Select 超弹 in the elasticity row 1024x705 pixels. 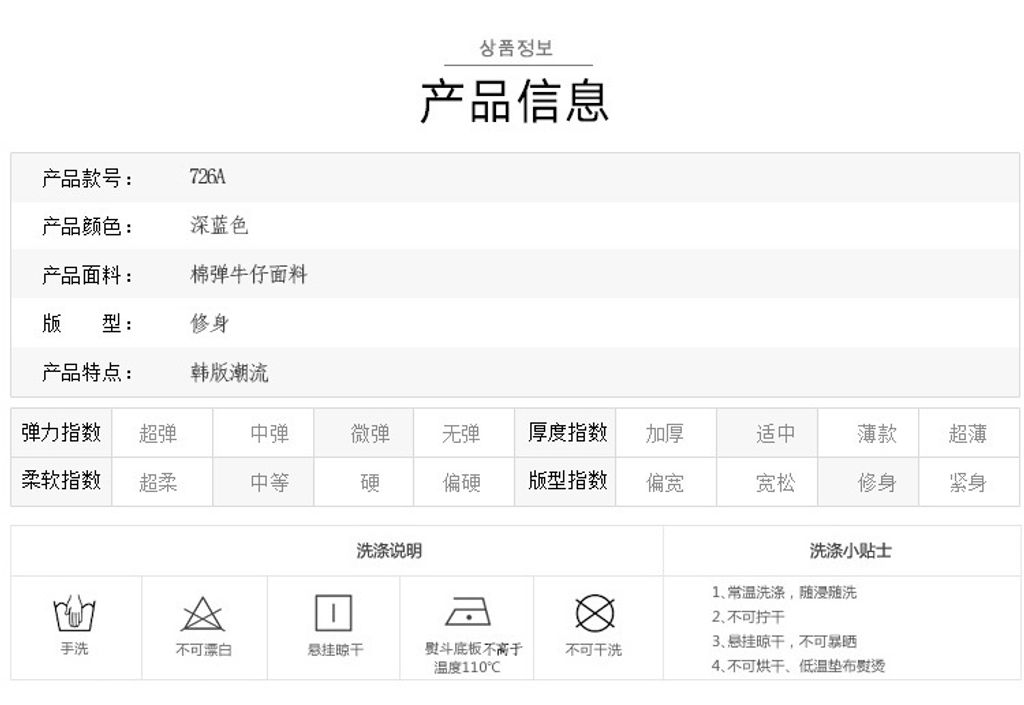coord(158,434)
